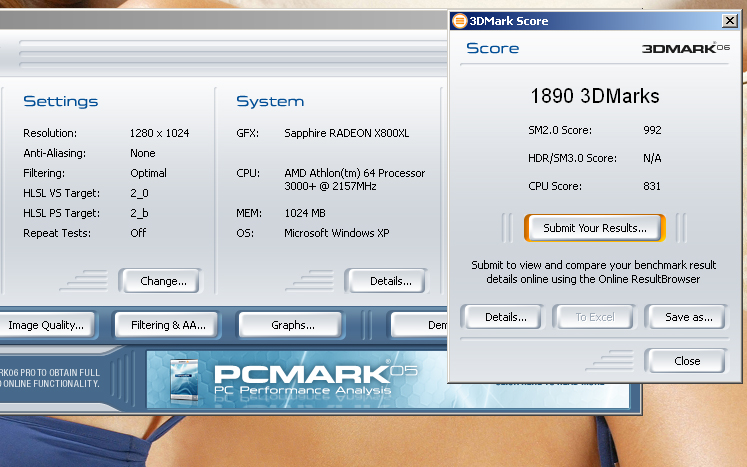Viewport: 747px width, 467px height.
Task: Click the HDR/SM3.0 Score N/A value
Action: point(652,158)
